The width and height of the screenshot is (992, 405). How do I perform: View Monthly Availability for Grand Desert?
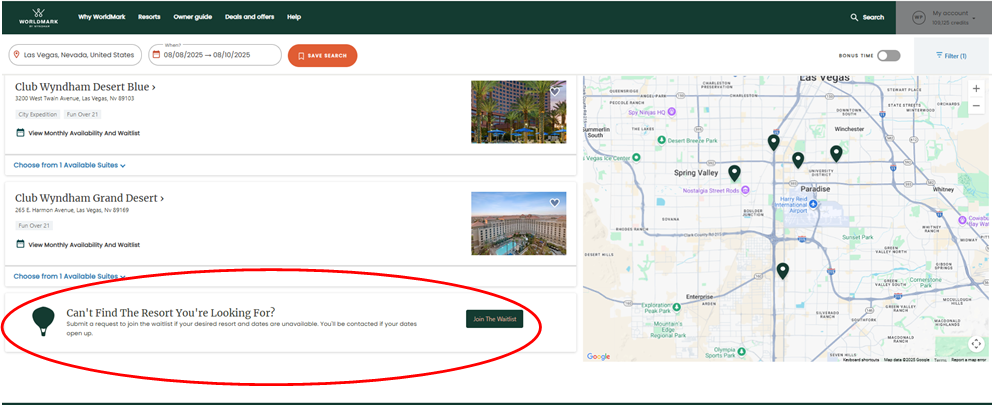[x=77, y=244]
